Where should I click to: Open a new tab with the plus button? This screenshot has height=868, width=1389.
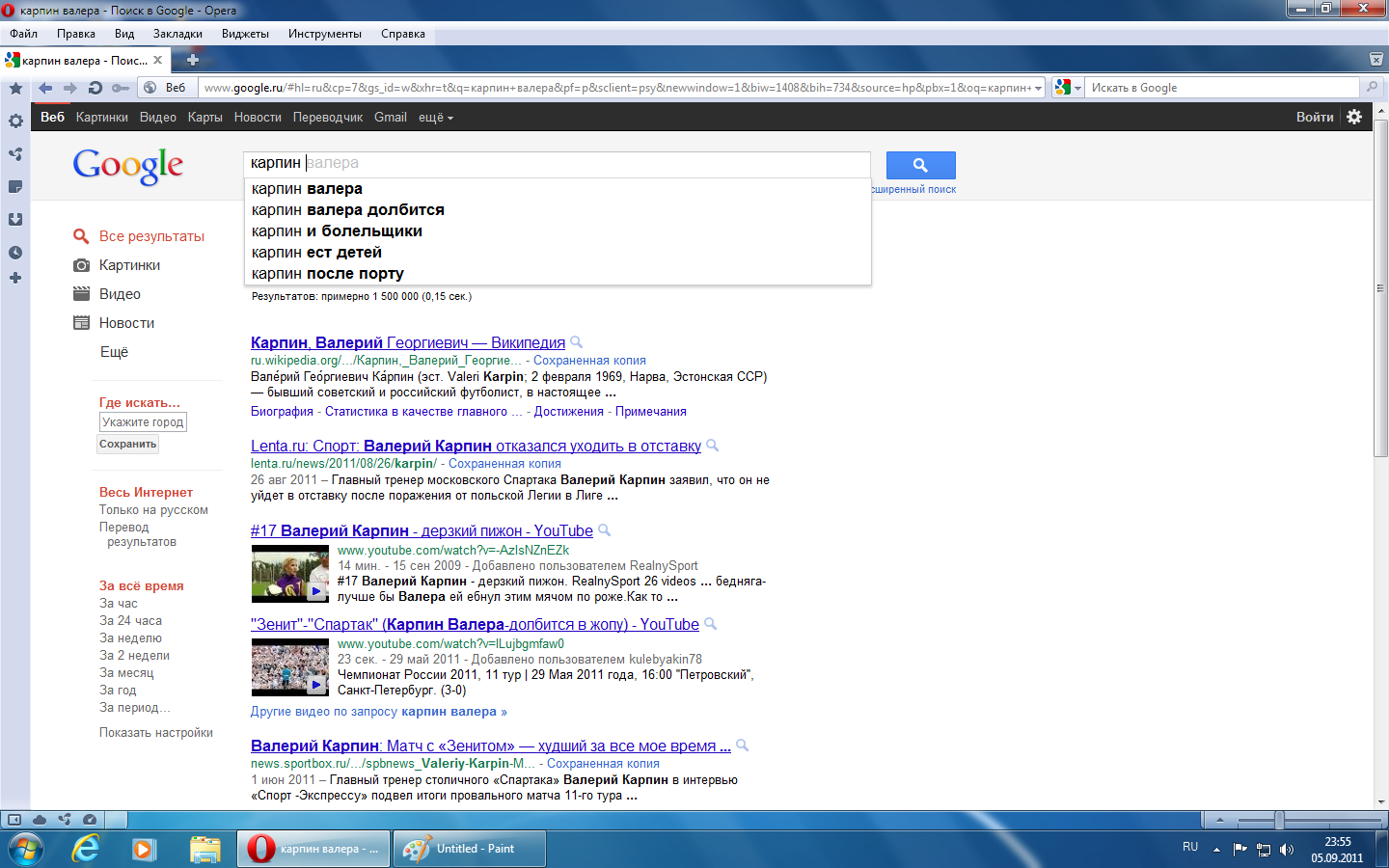(193, 60)
